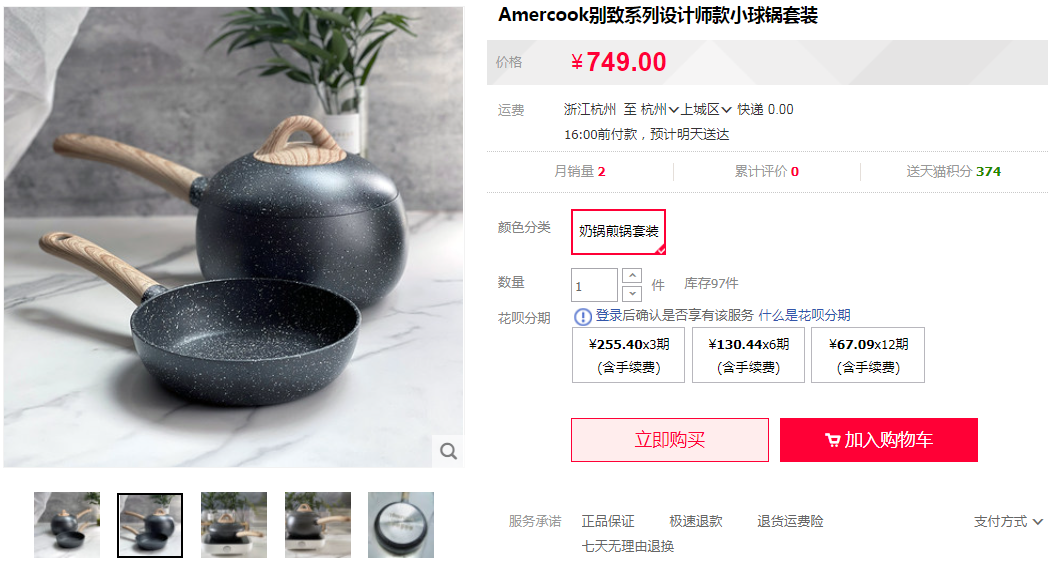Screen dimensions: 1054x572
Task: Open the 什么是花呗分期 link
Action: pyautogui.click(x=804, y=315)
